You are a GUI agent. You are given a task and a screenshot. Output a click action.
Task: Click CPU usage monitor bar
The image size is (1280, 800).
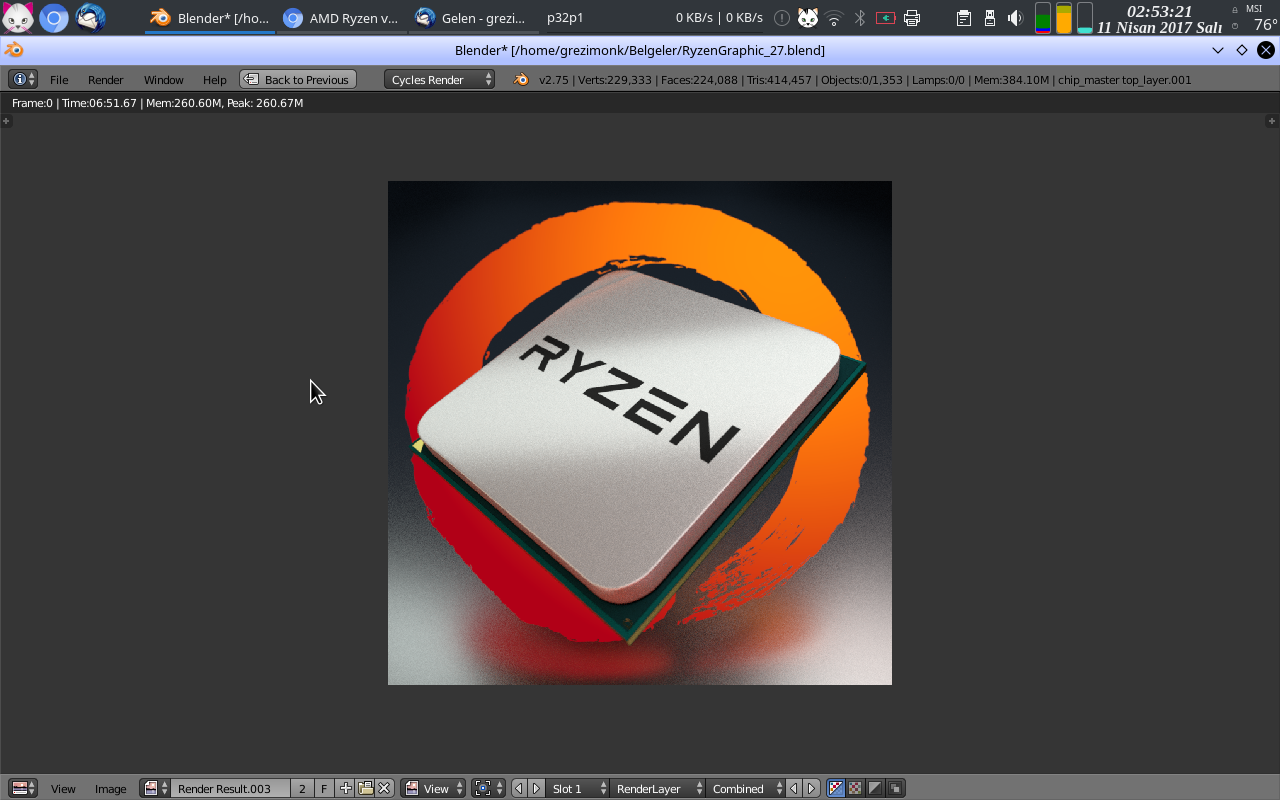pyautogui.click(x=1043, y=18)
